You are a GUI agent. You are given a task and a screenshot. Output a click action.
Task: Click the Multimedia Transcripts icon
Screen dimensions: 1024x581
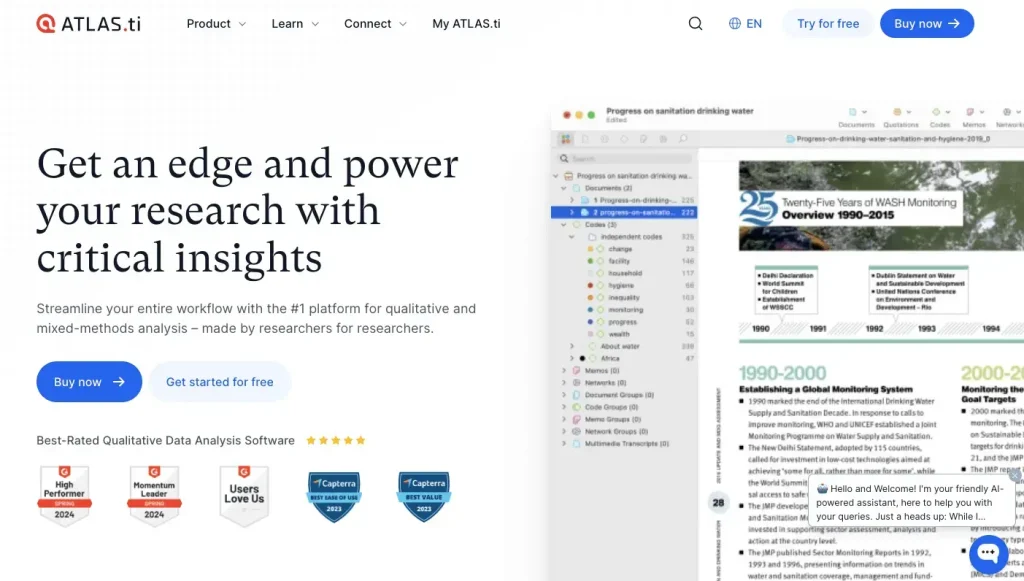(577, 444)
